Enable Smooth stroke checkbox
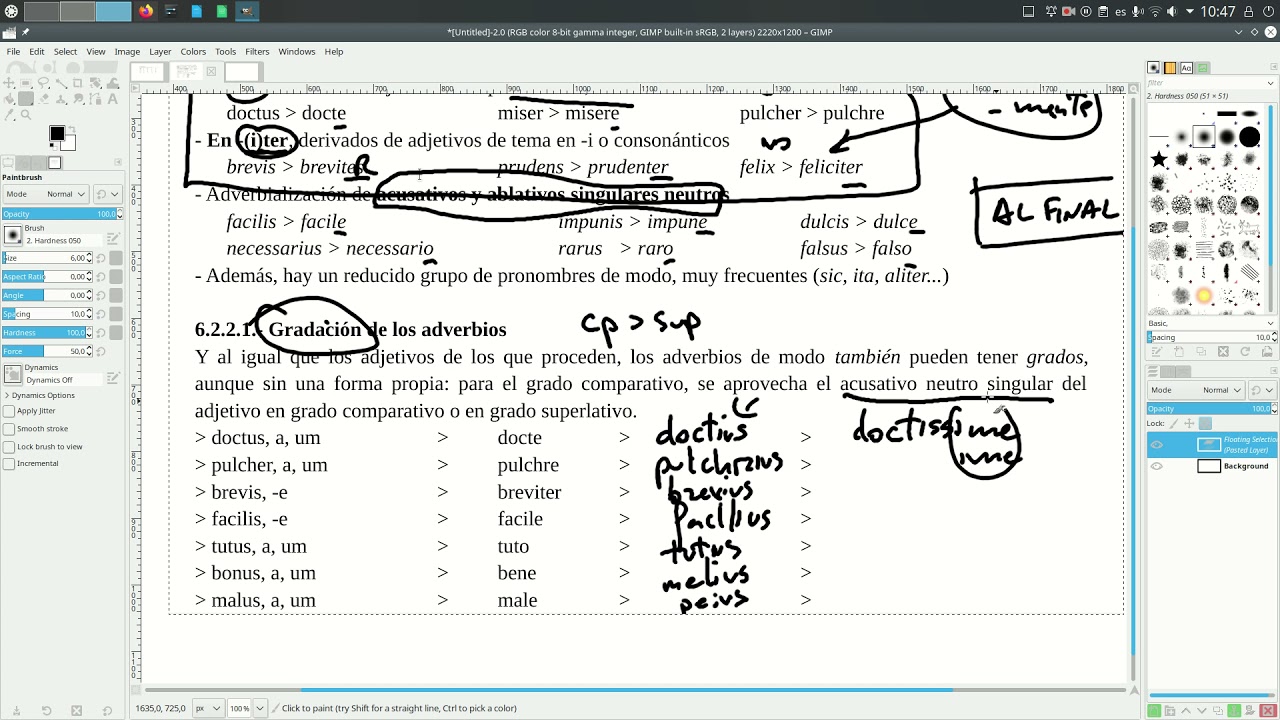This screenshot has width=1280, height=720. [x=9, y=429]
